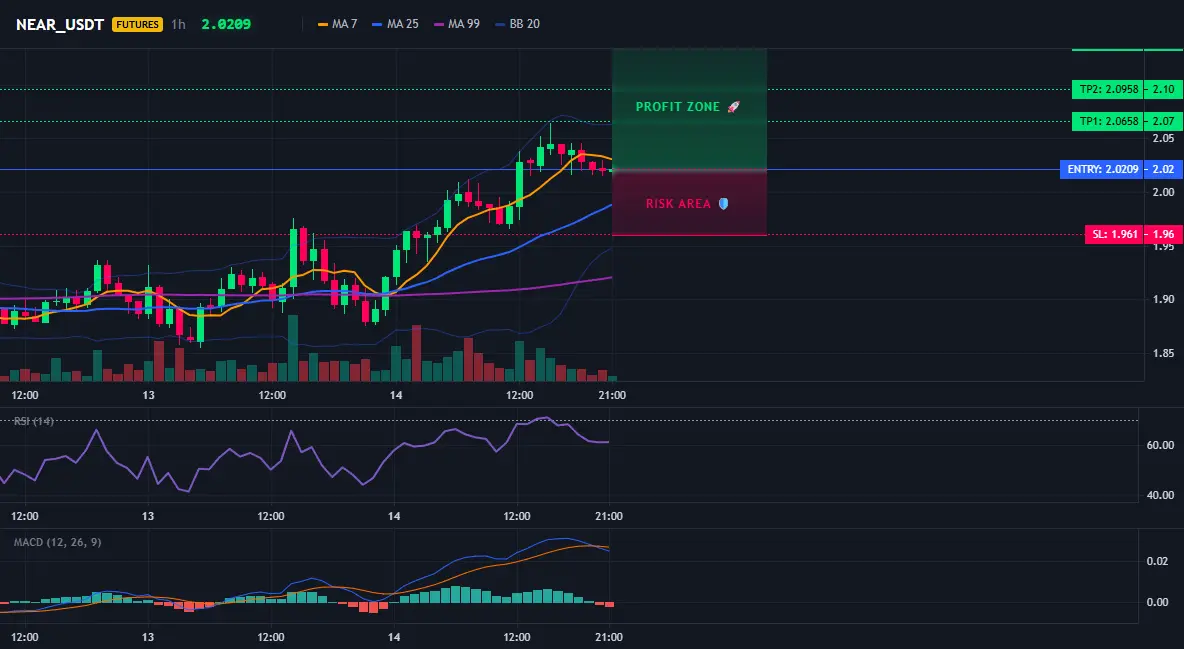Select the ENTRY: 2.0209 price label

[1101, 169]
